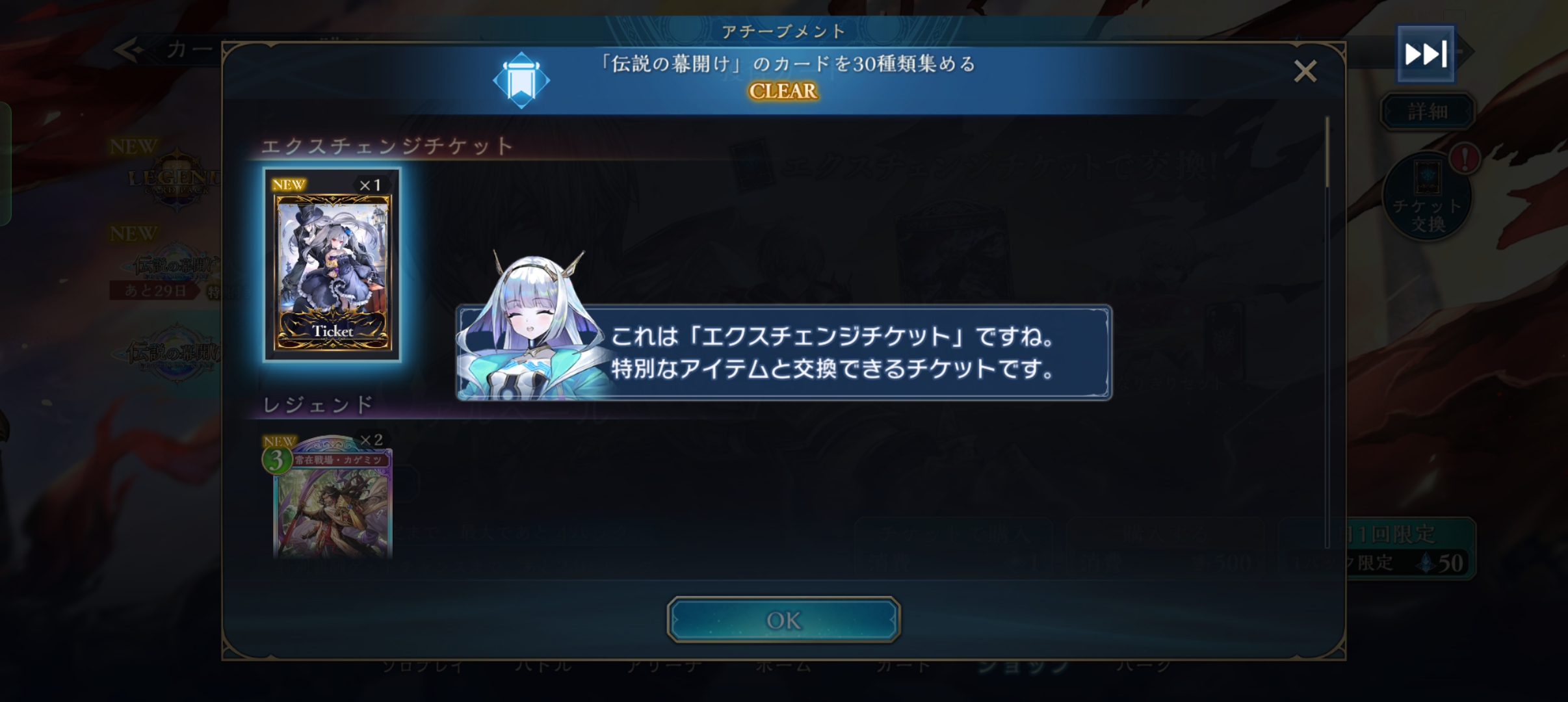Select the Exchange Ticket card thumbnail

coord(332,265)
